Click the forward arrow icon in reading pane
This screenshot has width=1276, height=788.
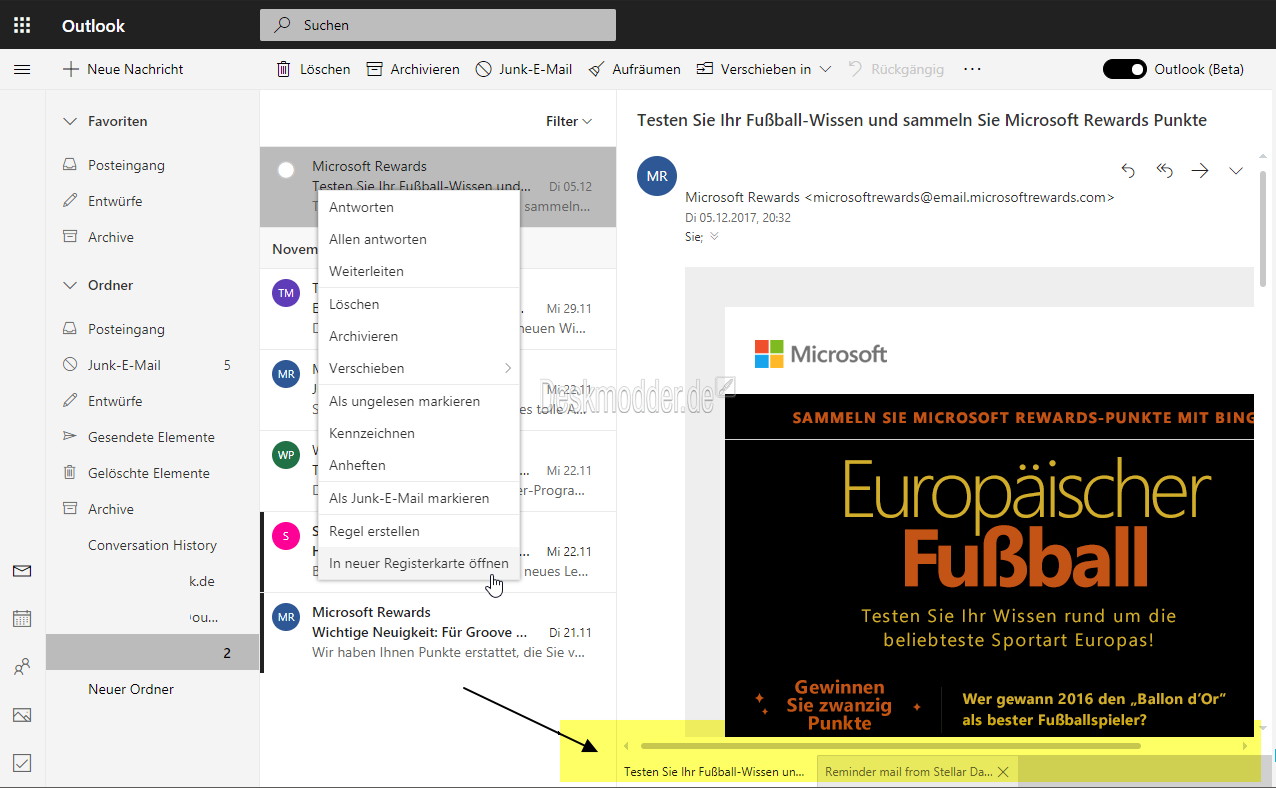pos(1200,171)
